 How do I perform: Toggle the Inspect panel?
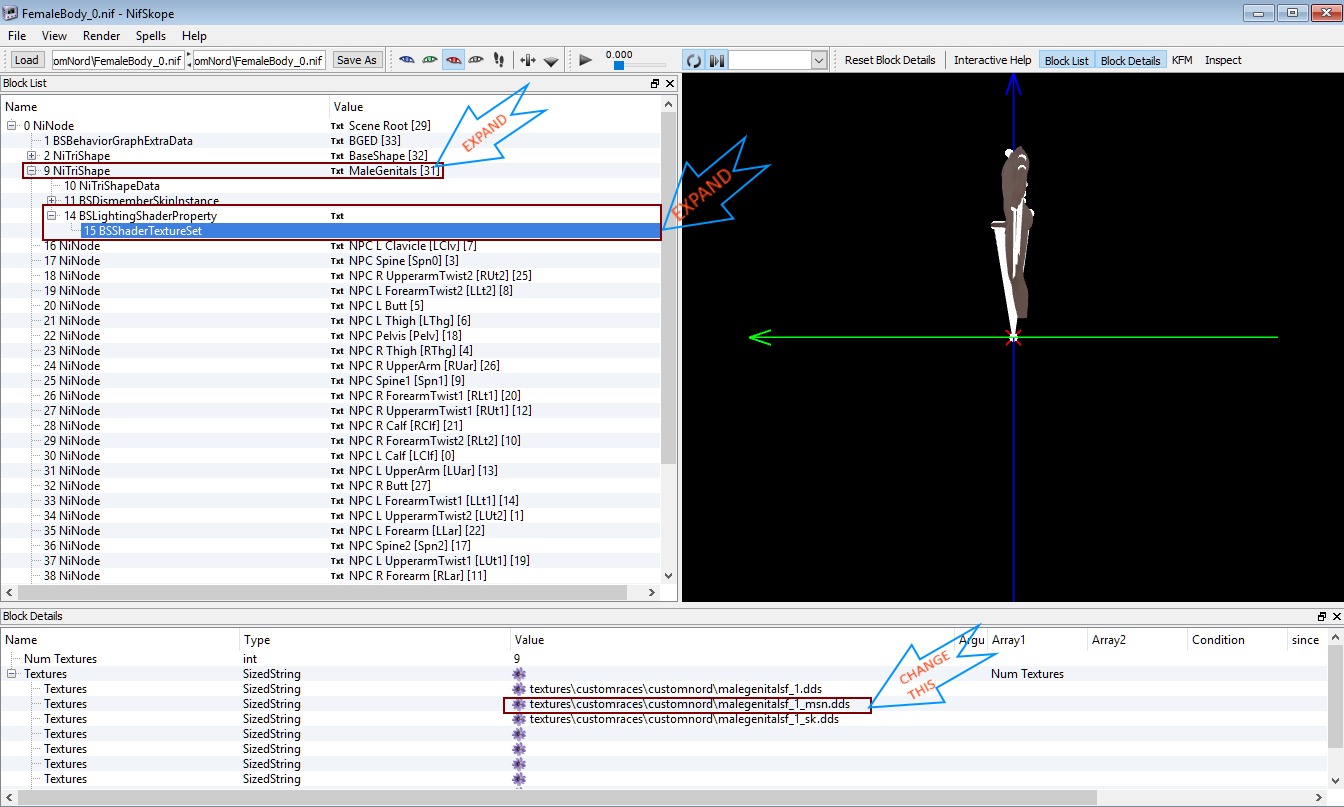click(1223, 60)
